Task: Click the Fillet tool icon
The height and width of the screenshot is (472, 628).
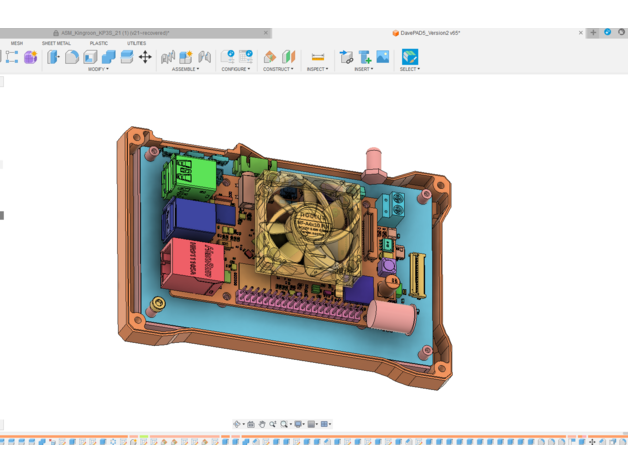Action: 72,57
